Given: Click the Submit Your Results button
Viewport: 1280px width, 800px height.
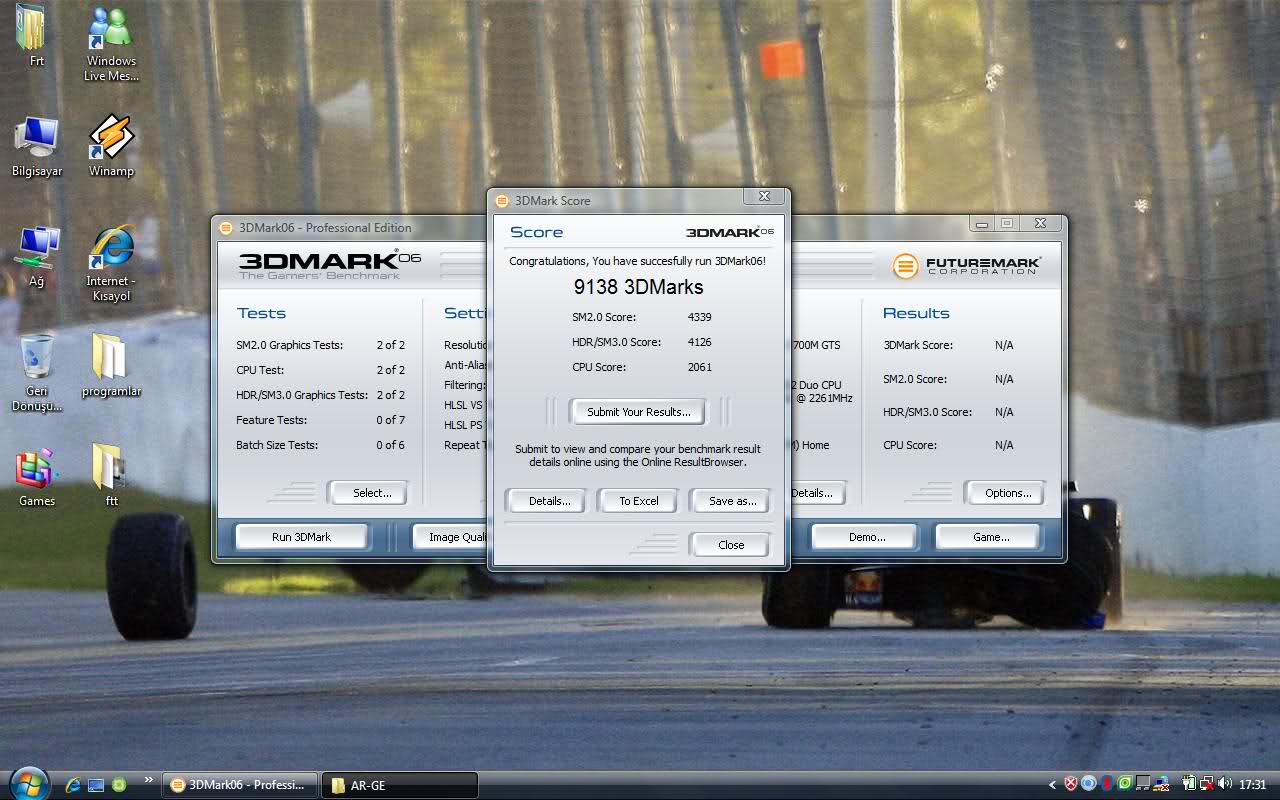Looking at the screenshot, I should [638, 412].
